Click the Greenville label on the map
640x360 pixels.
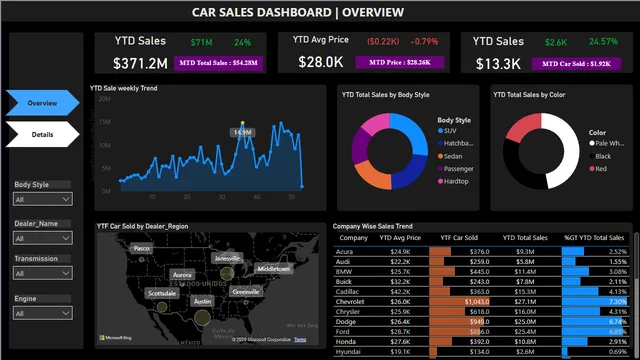tap(246, 291)
